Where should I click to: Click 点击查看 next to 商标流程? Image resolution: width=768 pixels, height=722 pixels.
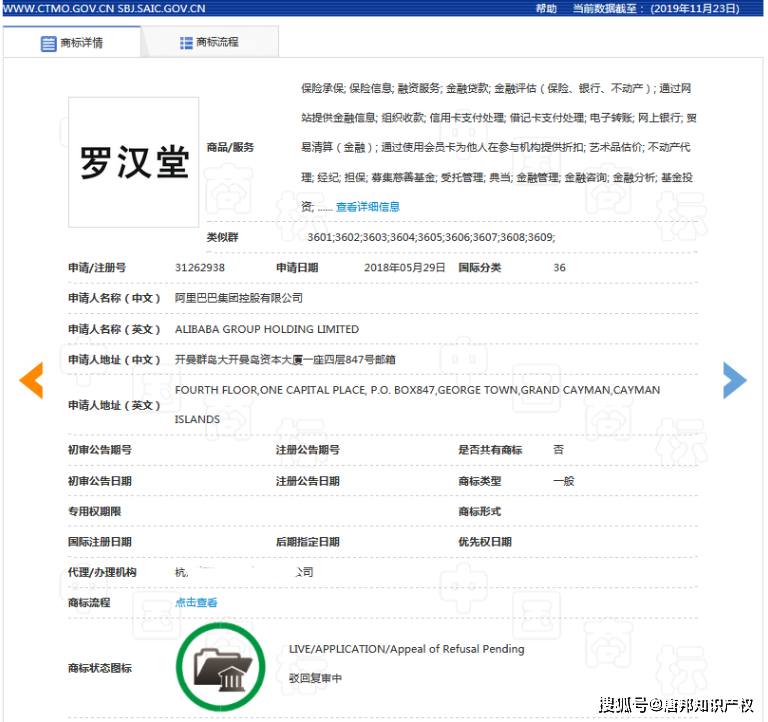click(196, 603)
